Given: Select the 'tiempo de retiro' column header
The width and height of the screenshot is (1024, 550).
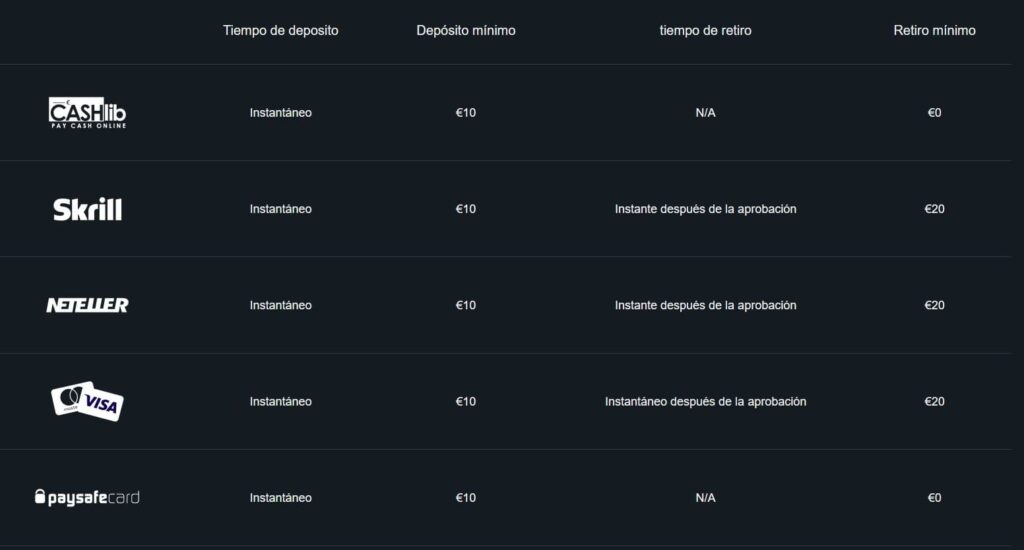Looking at the screenshot, I should 705,30.
